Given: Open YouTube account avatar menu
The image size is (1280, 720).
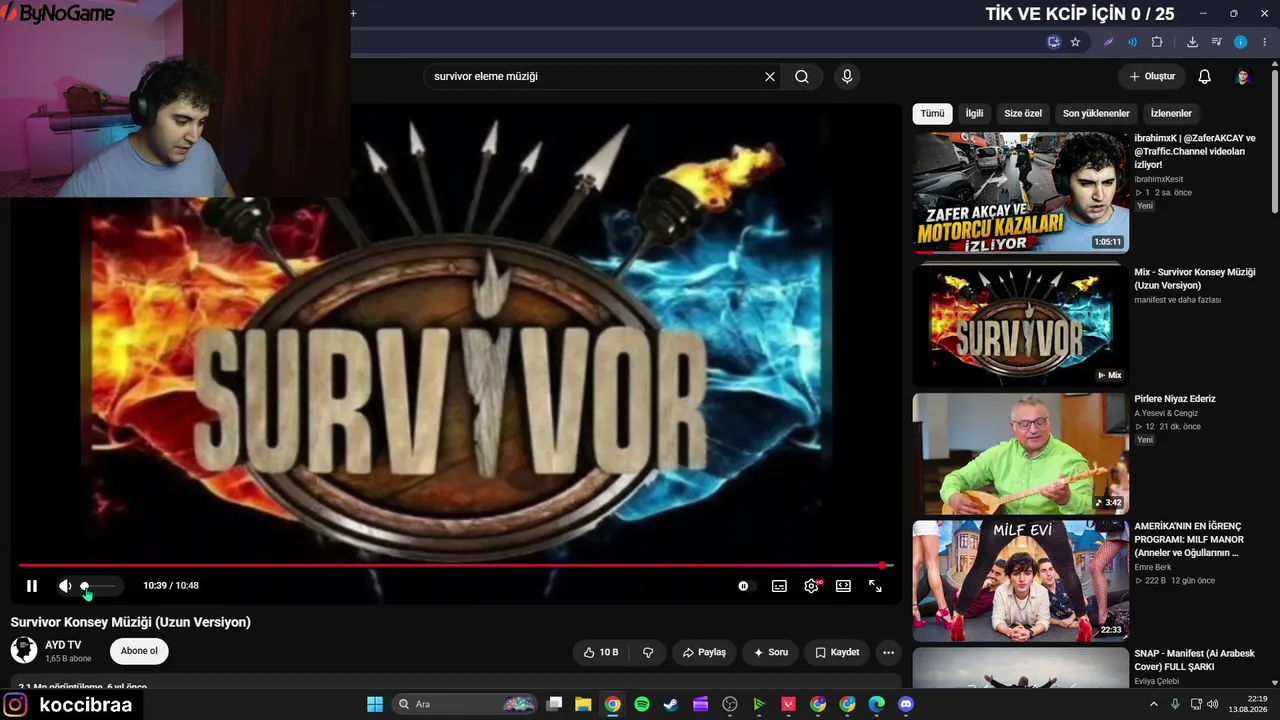Looking at the screenshot, I should pos(1243,76).
